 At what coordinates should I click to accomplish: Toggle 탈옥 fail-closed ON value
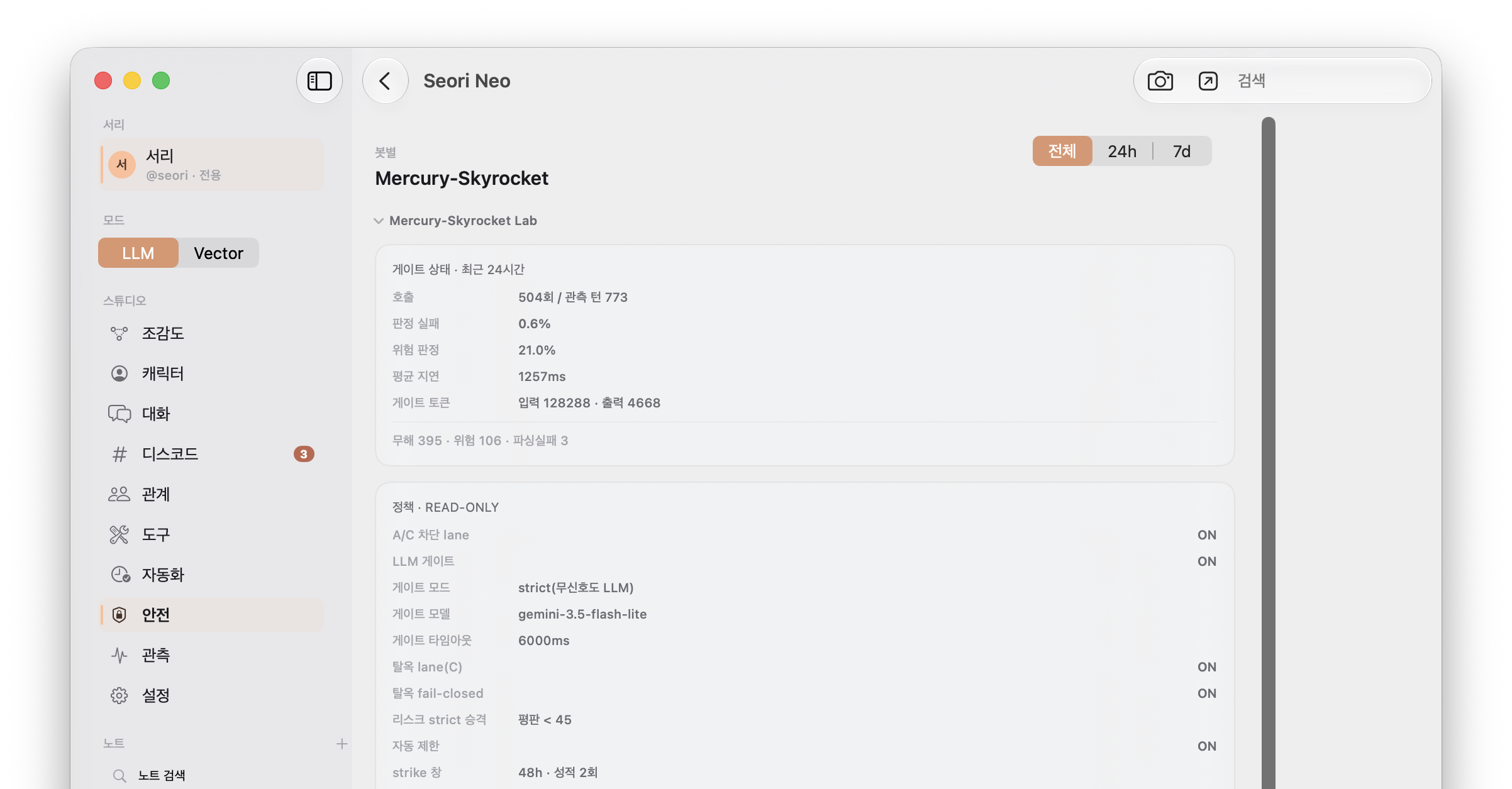[x=1206, y=693]
